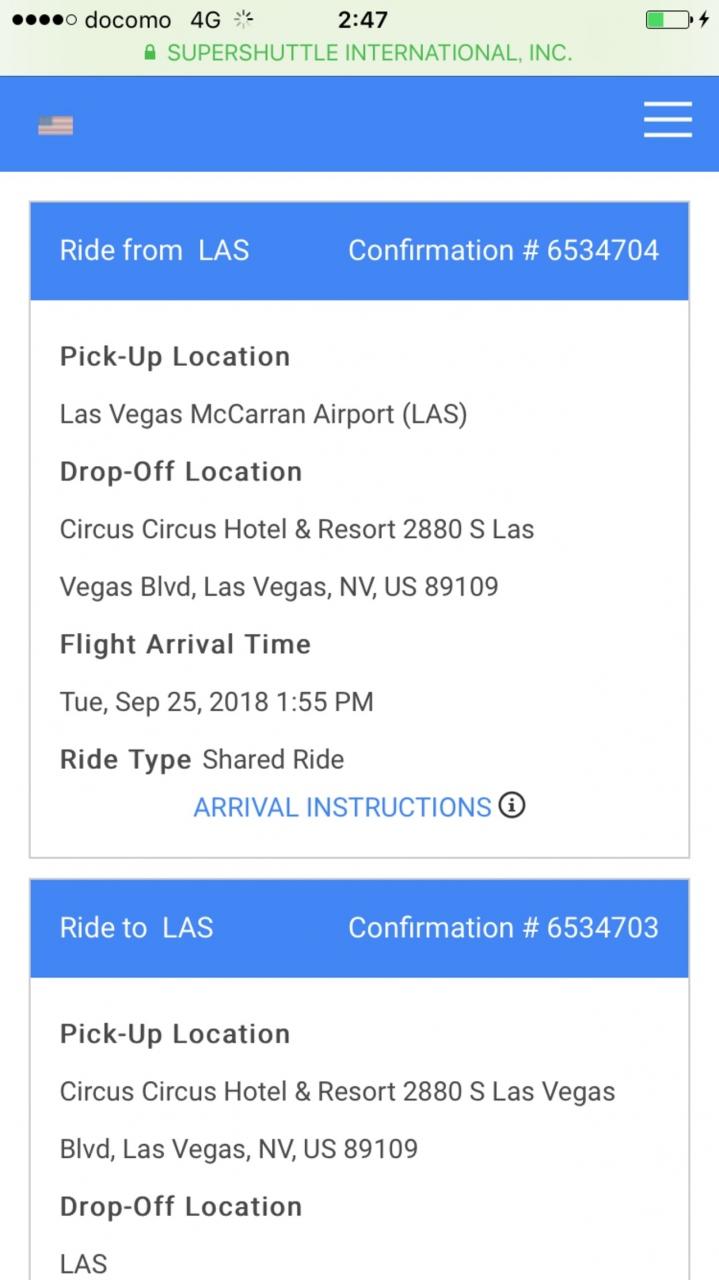Tap the Las Vegas McCarran Airport pick-up text

tap(263, 414)
